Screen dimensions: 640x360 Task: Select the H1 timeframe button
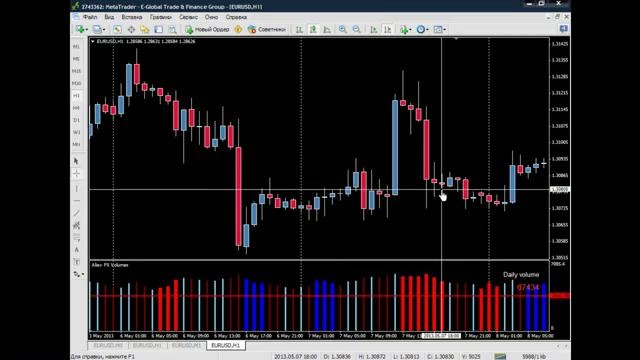pyautogui.click(x=76, y=96)
